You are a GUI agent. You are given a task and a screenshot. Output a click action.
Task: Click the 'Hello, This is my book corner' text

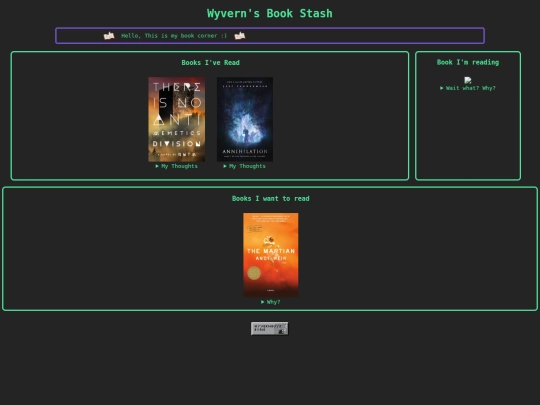tap(174, 36)
